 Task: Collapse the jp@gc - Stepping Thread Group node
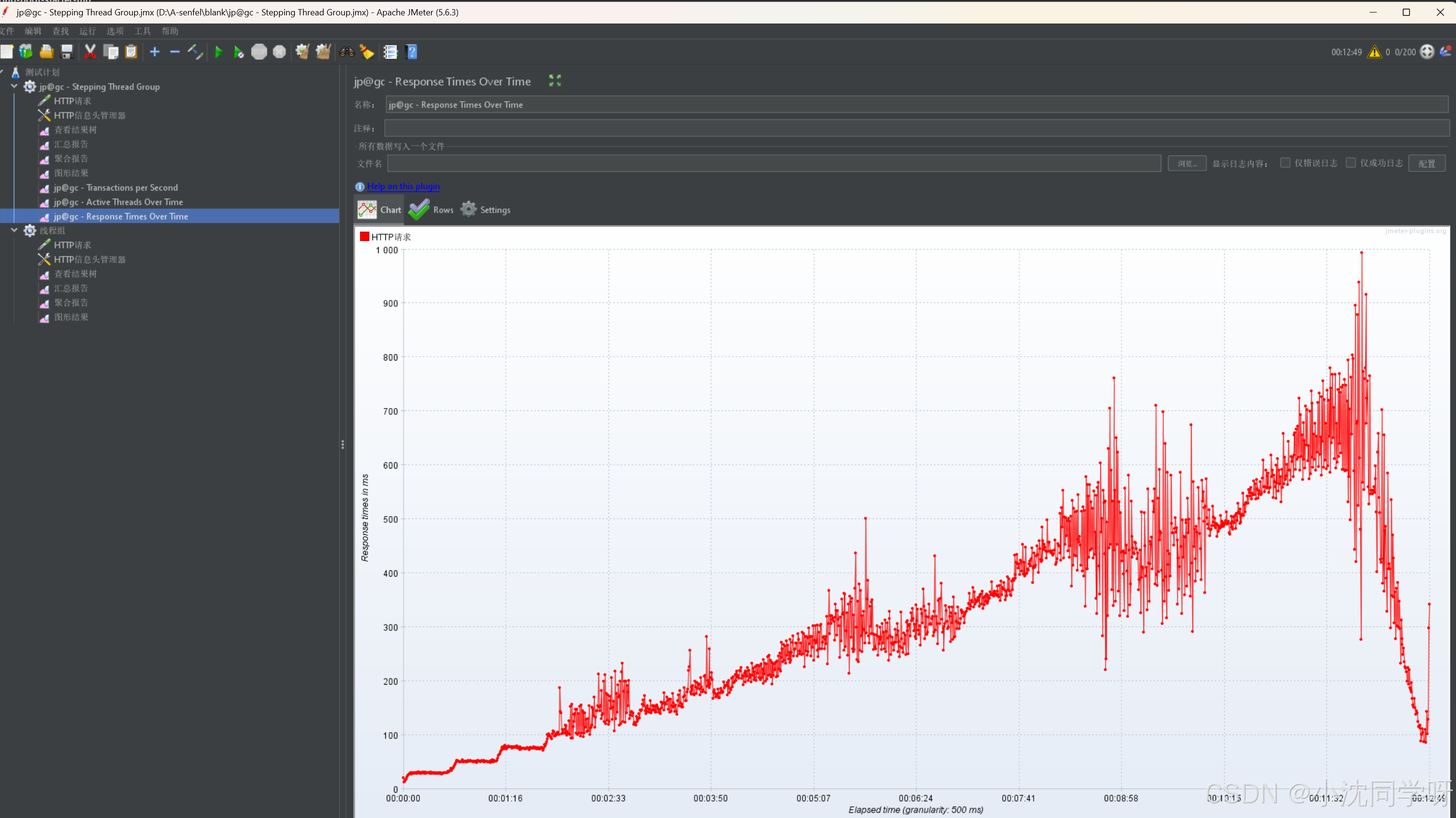click(x=14, y=86)
